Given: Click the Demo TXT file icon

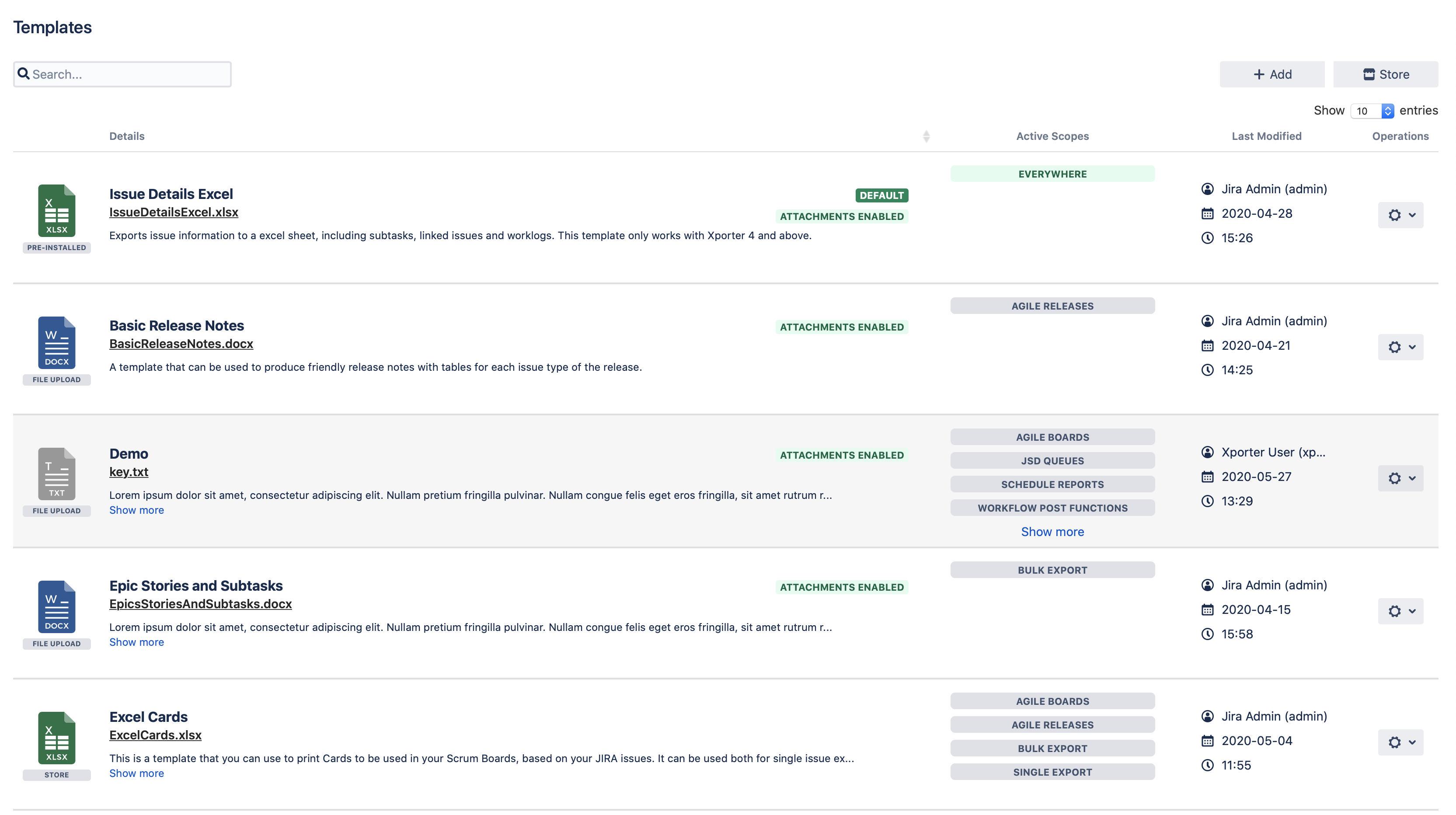Looking at the screenshot, I should click(x=56, y=474).
